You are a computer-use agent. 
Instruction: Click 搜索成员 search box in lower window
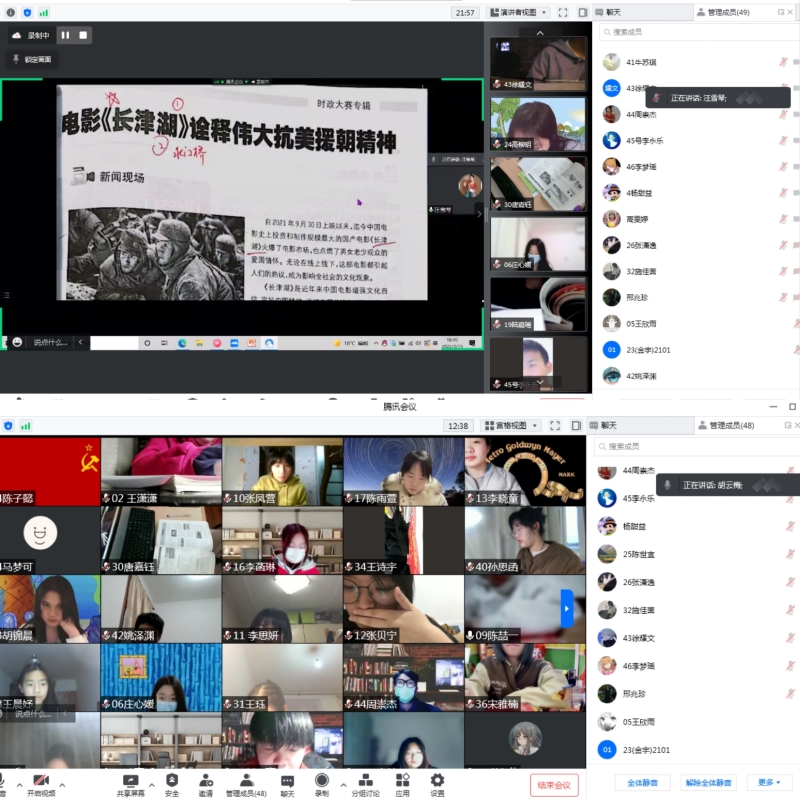tap(696, 446)
